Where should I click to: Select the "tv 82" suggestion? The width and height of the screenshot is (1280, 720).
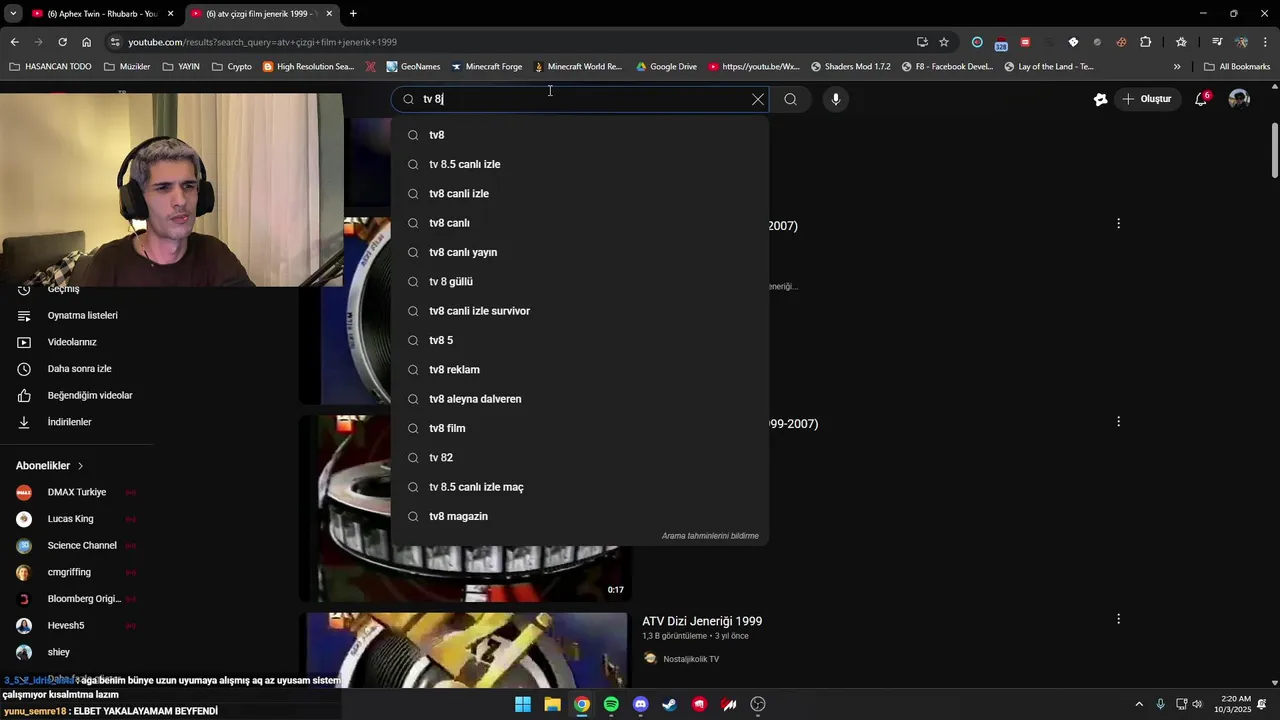[580, 458]
